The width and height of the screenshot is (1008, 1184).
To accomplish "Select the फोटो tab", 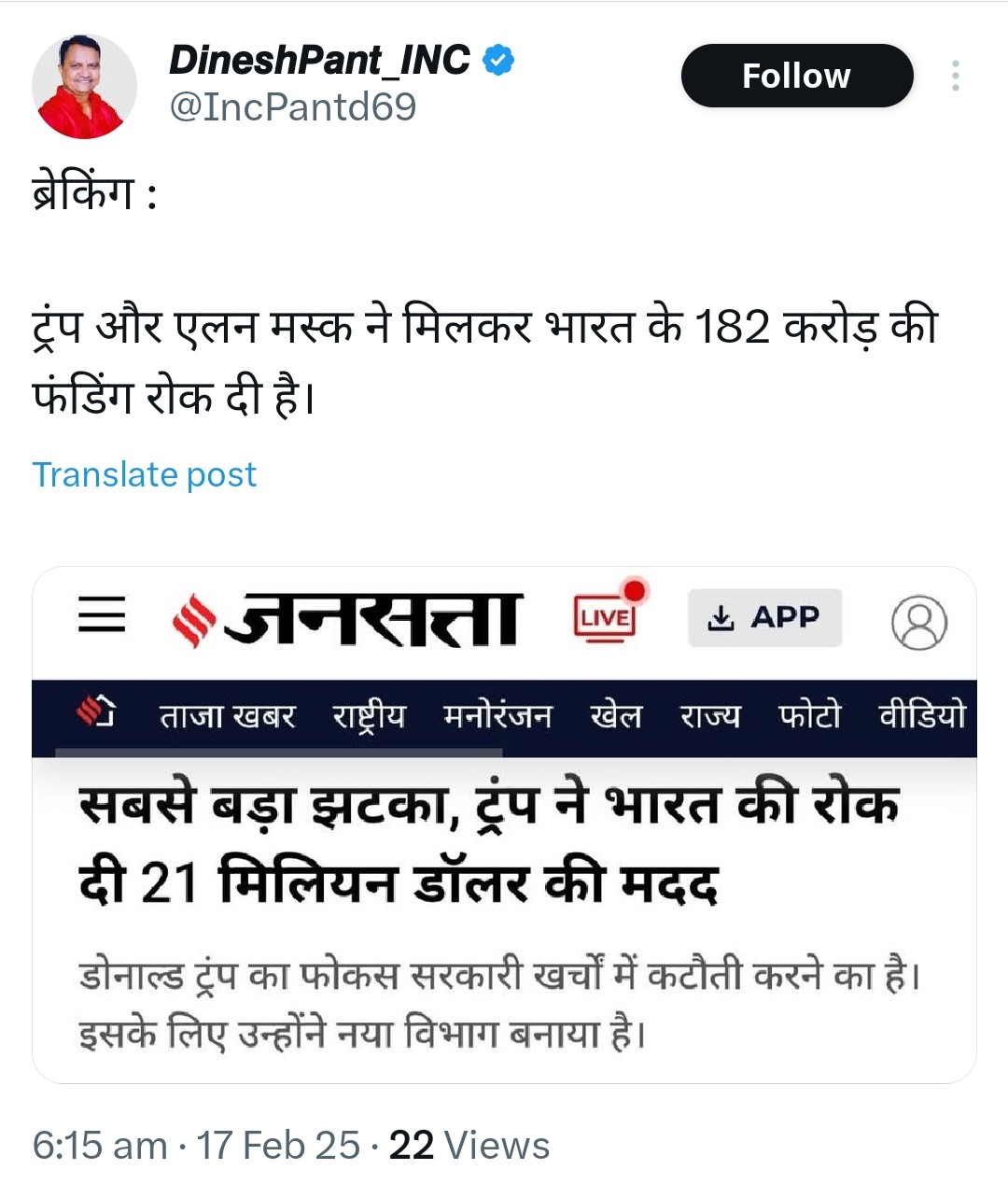I will (809, 716).
